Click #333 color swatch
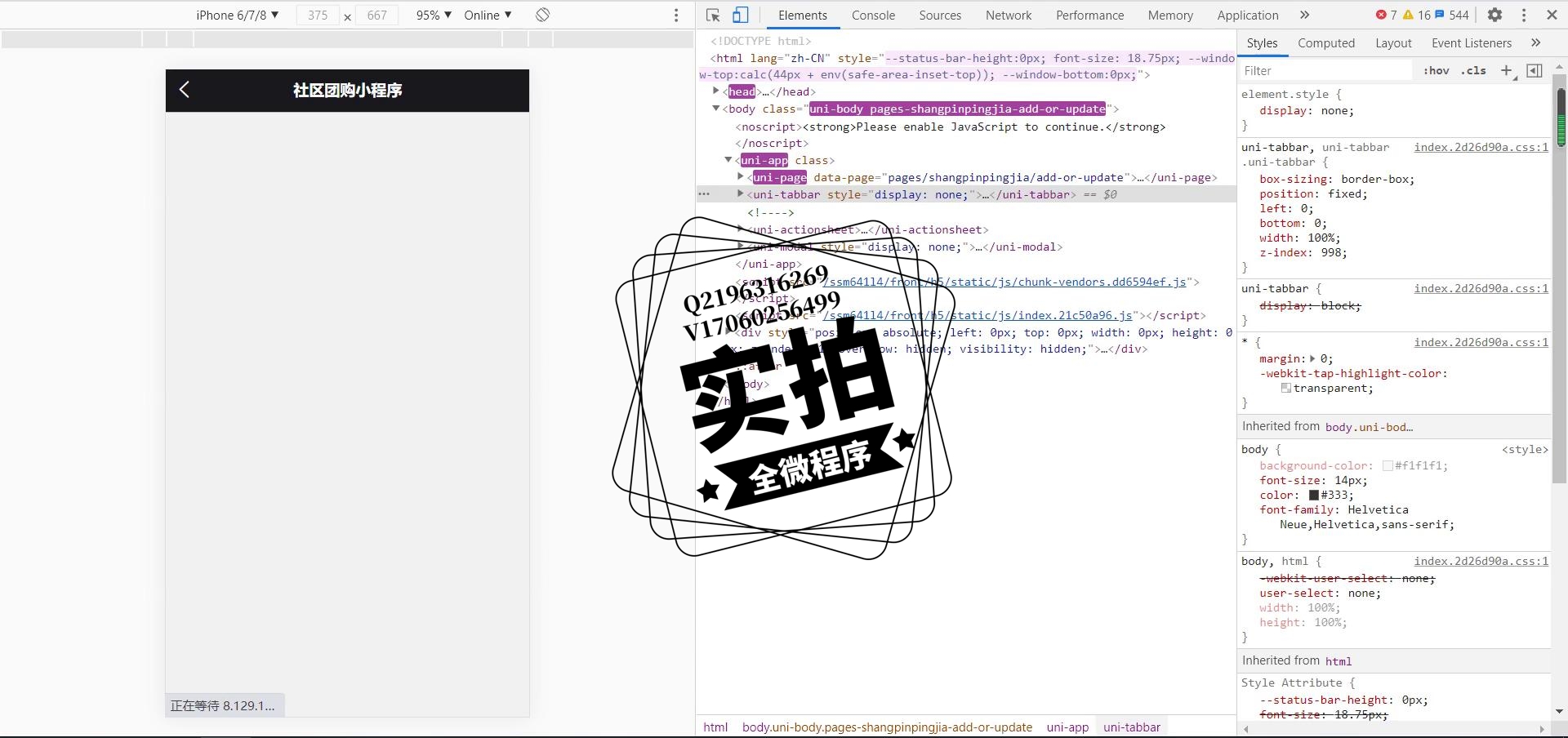Screen dimensions: 1568x738 [1314, 495]
